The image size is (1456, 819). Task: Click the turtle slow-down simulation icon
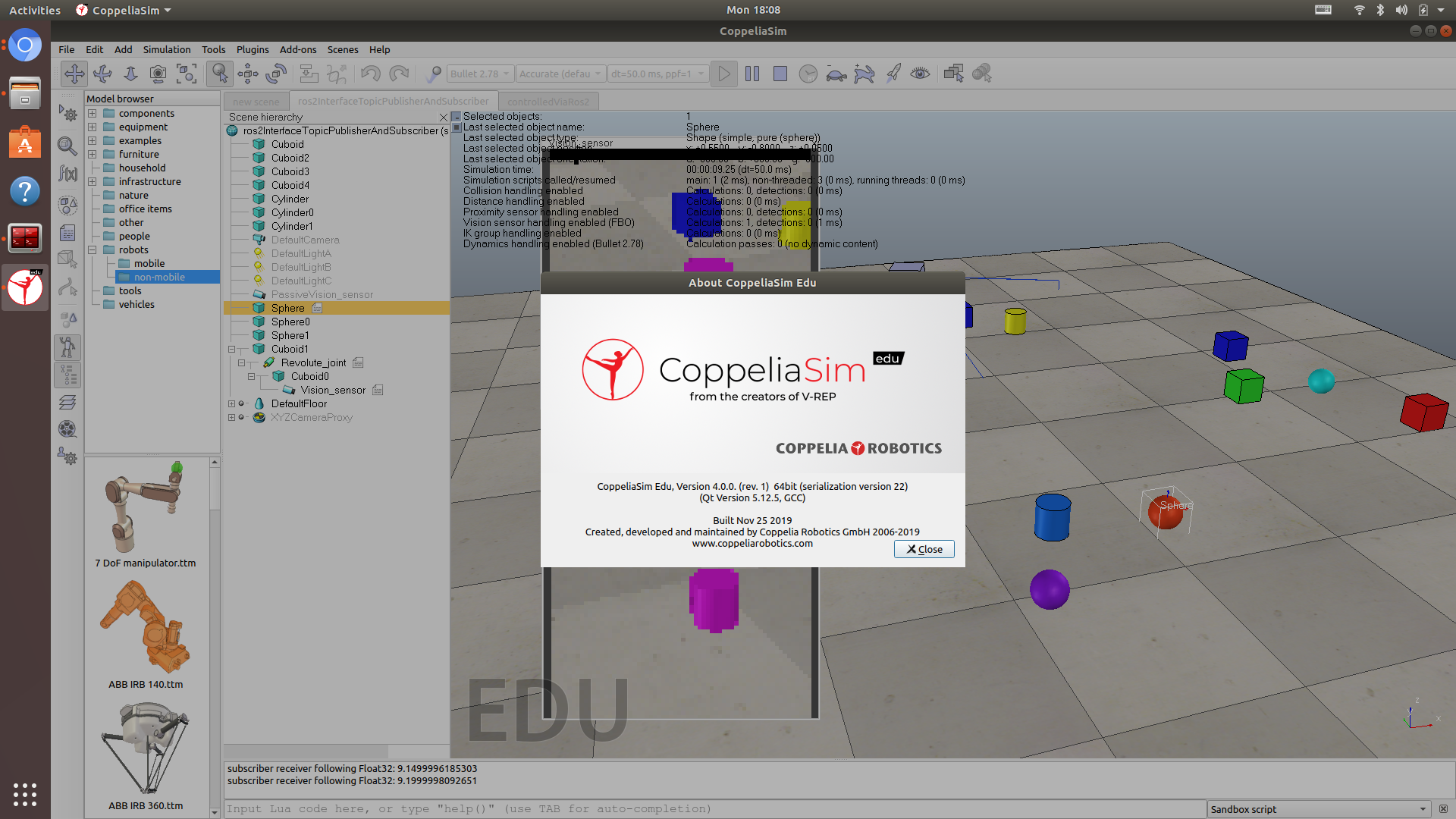tap(836, 74)
